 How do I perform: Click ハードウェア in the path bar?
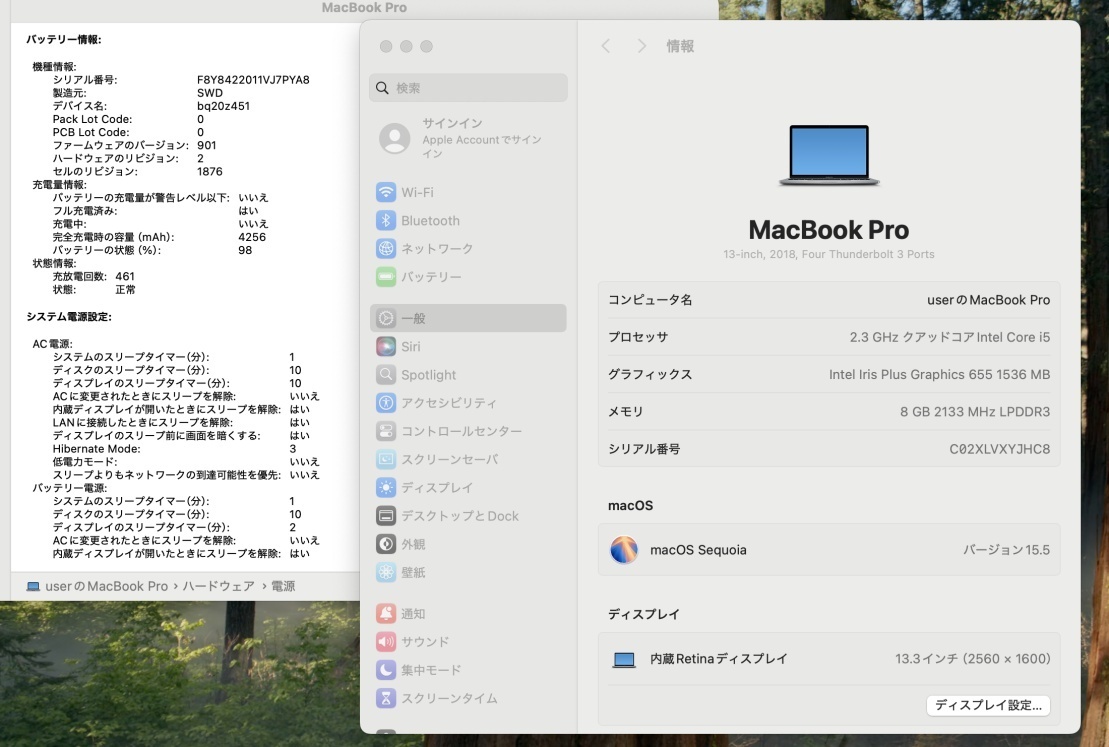pos(219,586)
